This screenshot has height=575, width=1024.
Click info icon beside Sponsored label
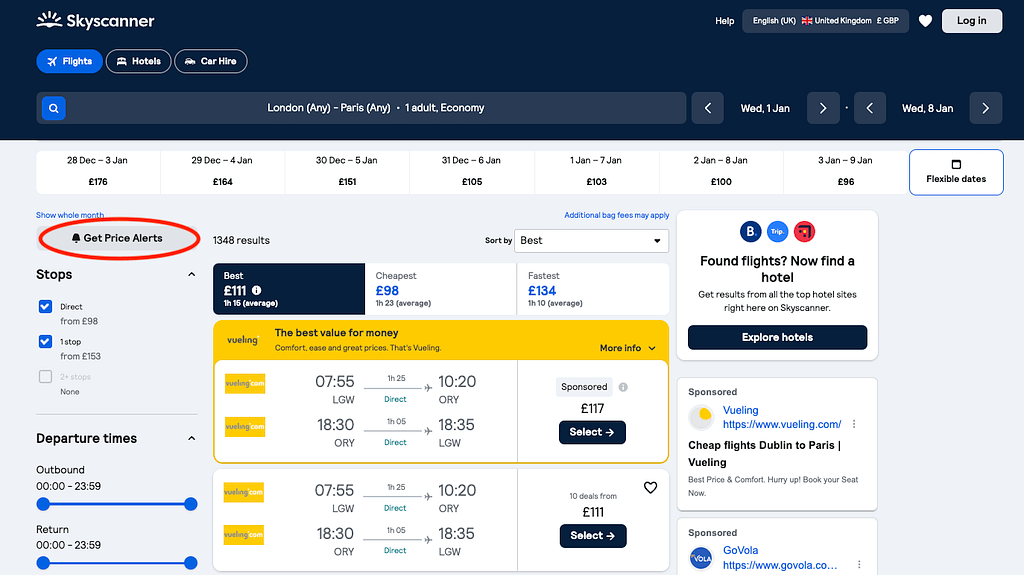(623, 387)
